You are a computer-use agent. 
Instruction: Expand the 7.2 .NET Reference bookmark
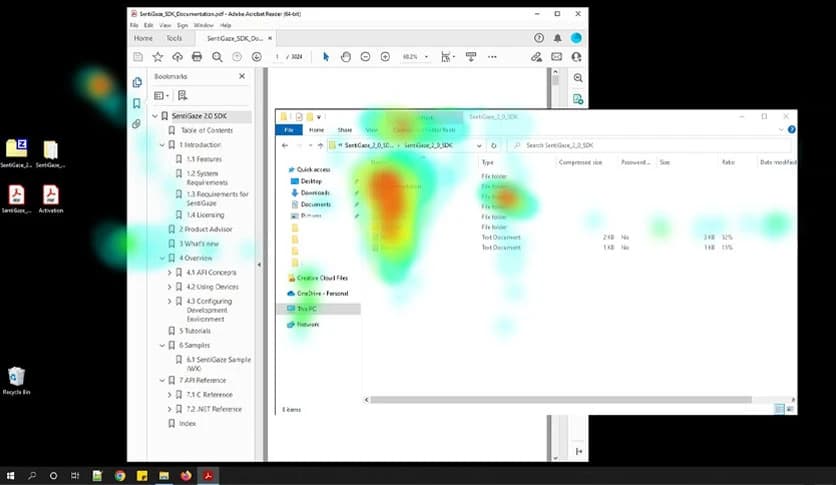click(x=170, y=409)
